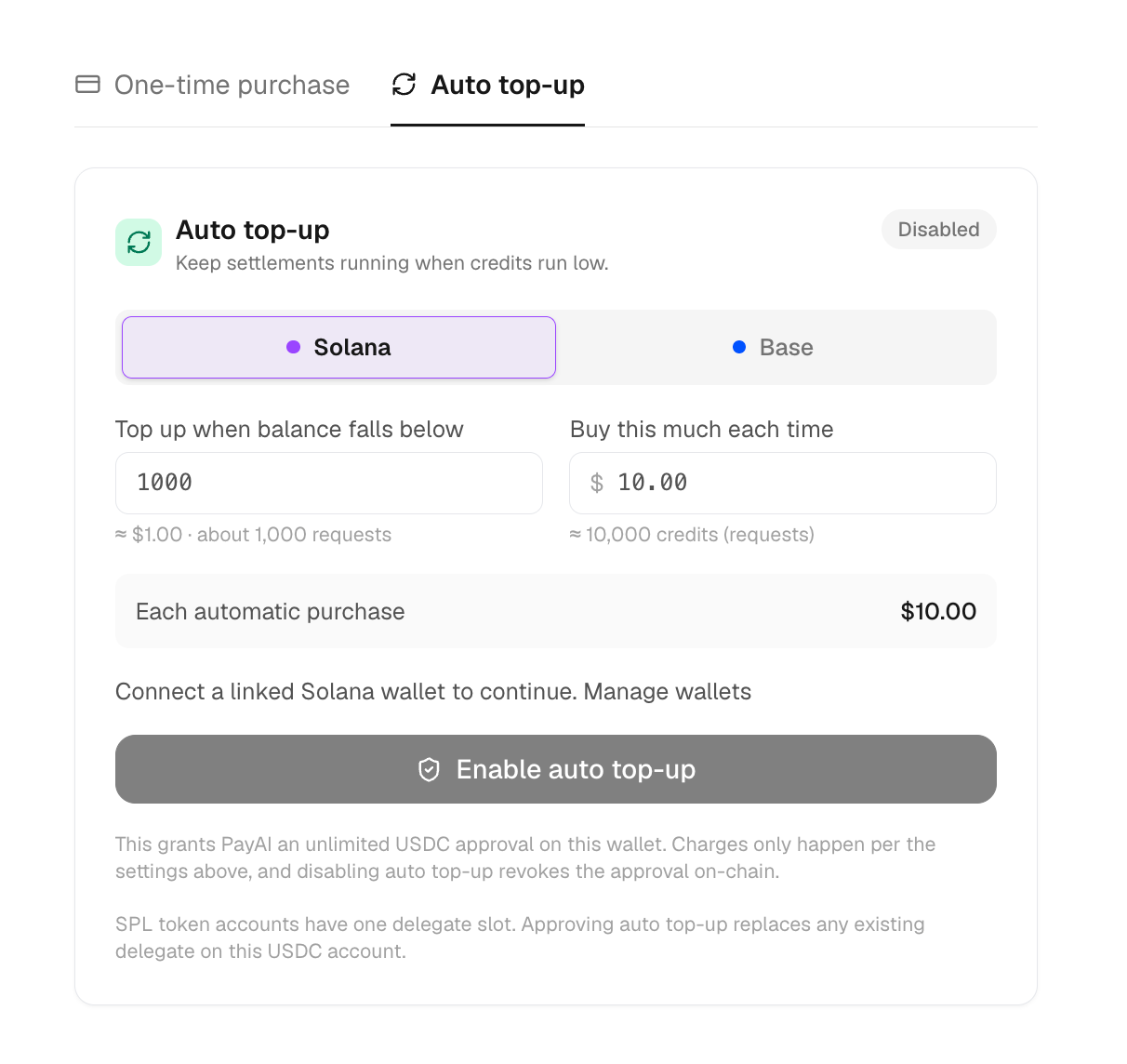Click the green auto top-up sync icon
This screenshot has height=1064, width=1127.
(139, 242)
